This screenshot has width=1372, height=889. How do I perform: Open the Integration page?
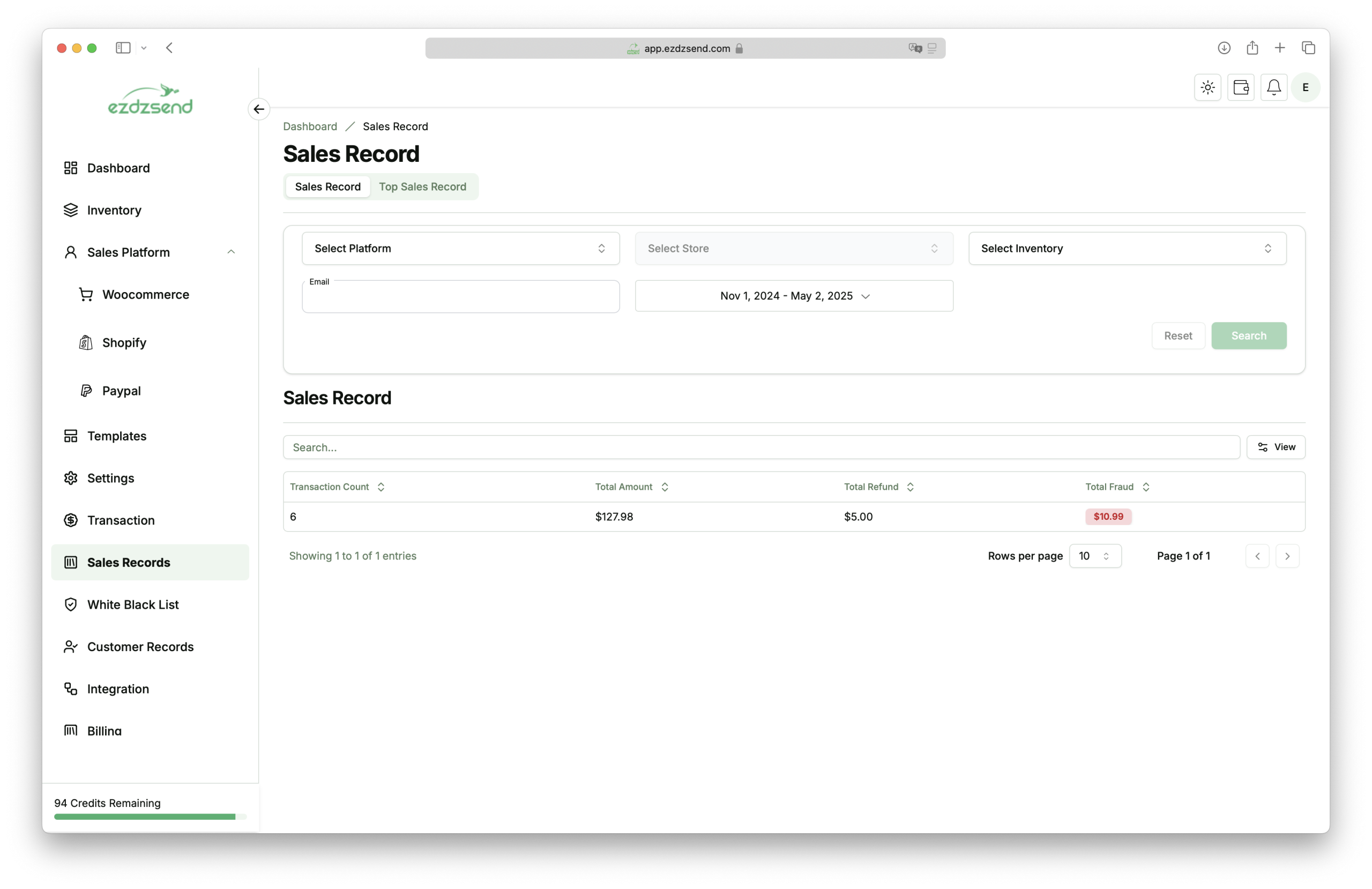pos(117,689)
